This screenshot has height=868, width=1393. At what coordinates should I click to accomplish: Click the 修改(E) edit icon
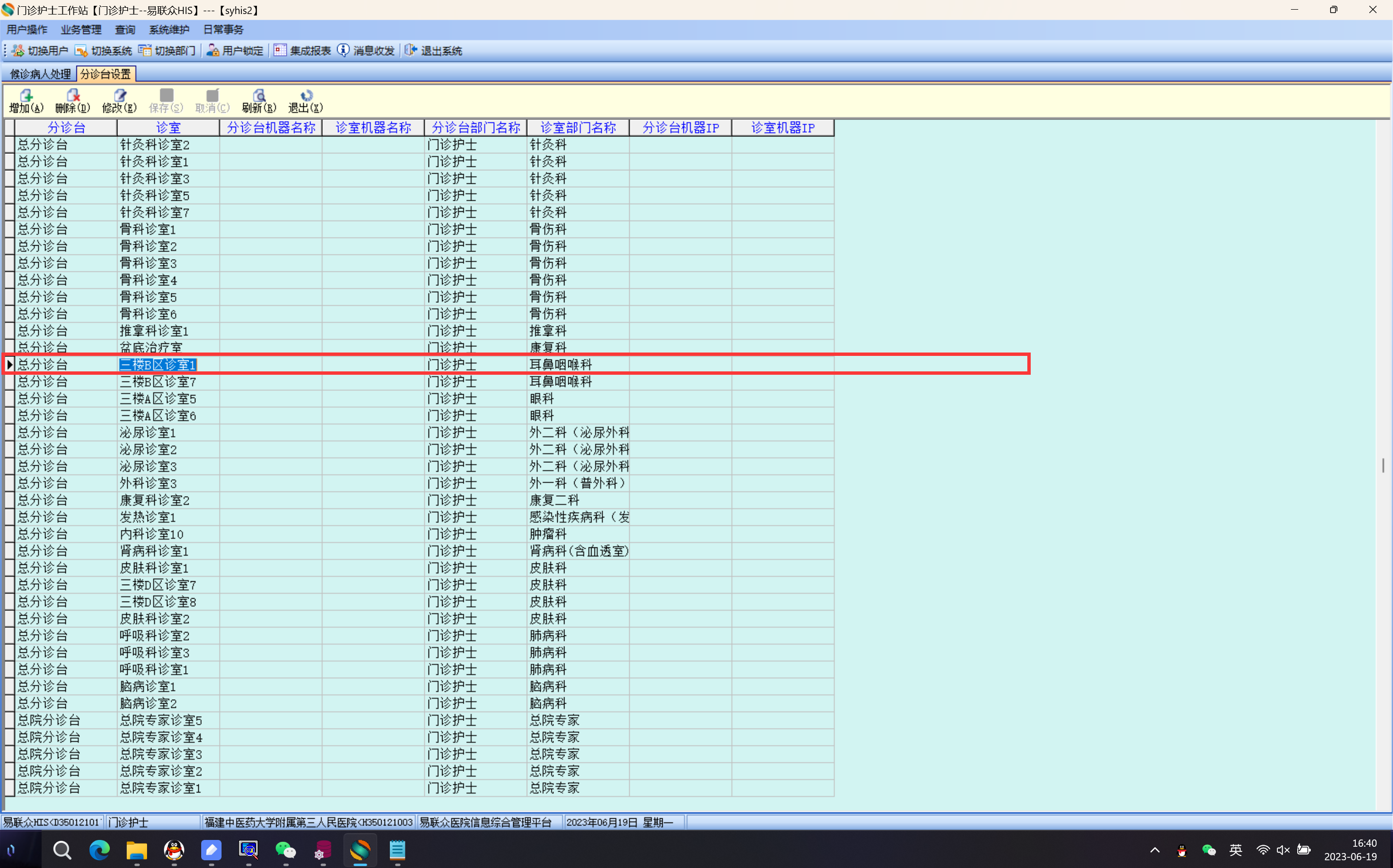pyautogui.click(x=119, y=96)
